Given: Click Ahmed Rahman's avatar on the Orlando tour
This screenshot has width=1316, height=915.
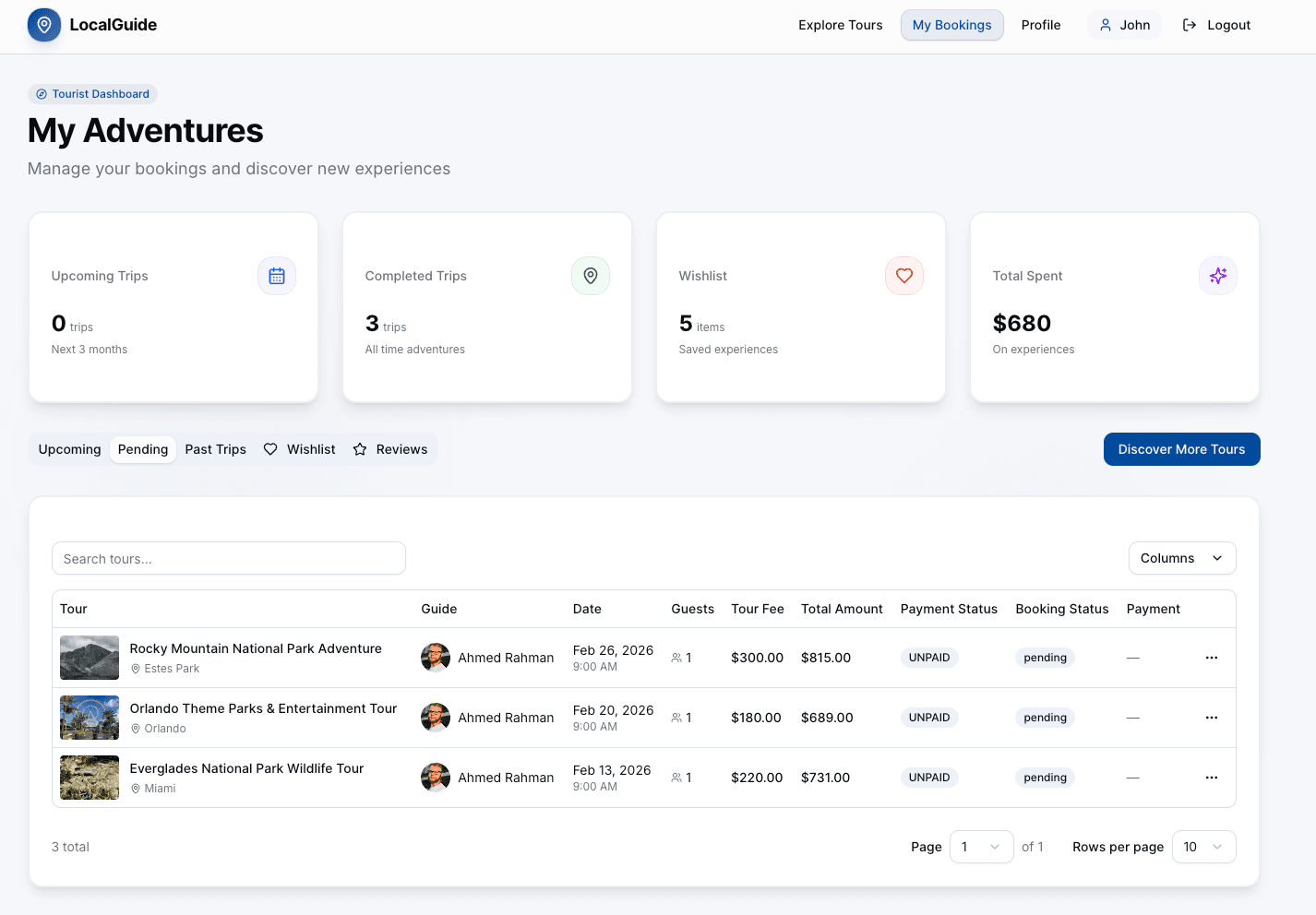Looking at the screenshot, I should [435, 718].
